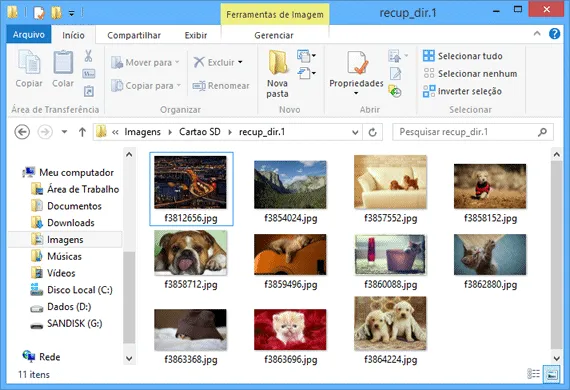Open the Propriedades dropdown arrow
This screenshot has height=390, width=570.
point(356,93)
